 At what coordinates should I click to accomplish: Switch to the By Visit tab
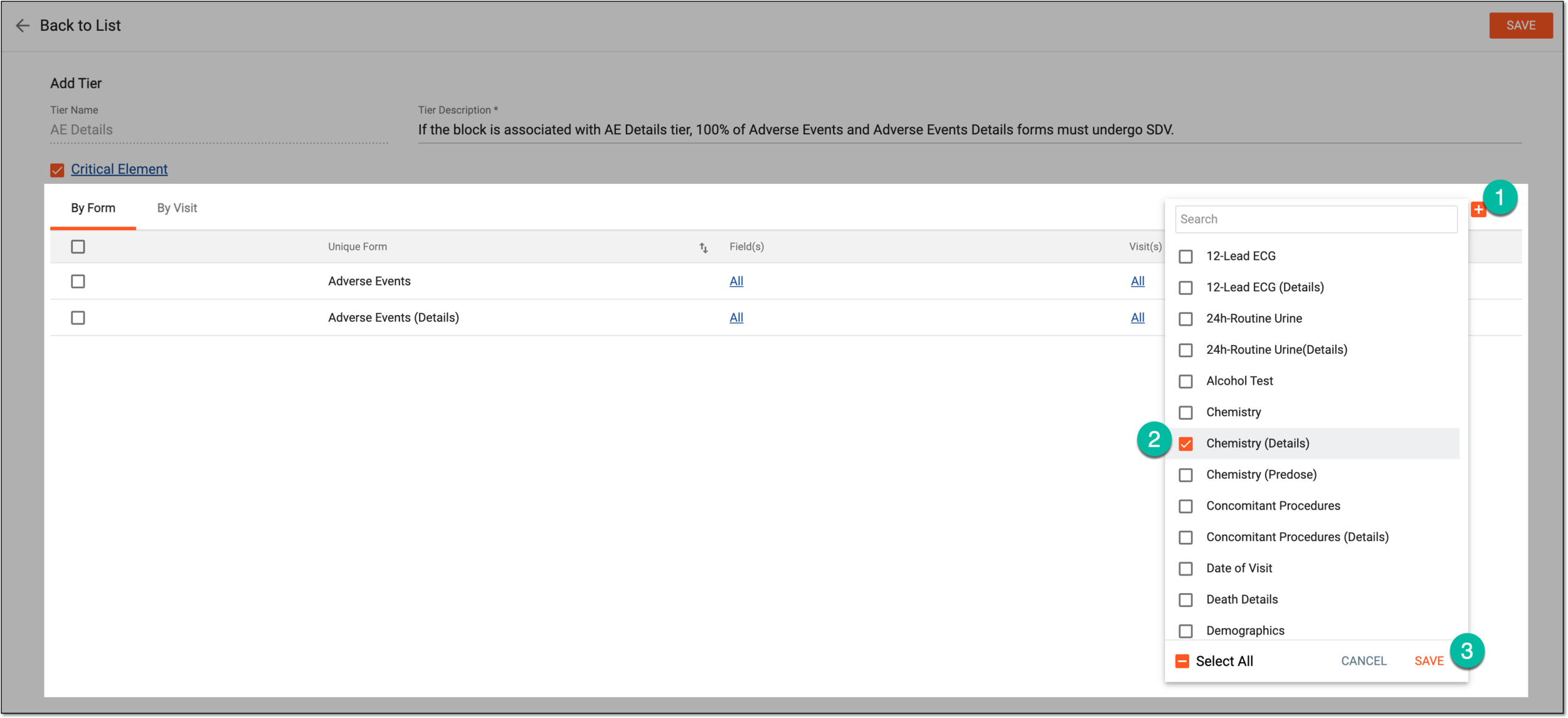(x=177, y=208)
